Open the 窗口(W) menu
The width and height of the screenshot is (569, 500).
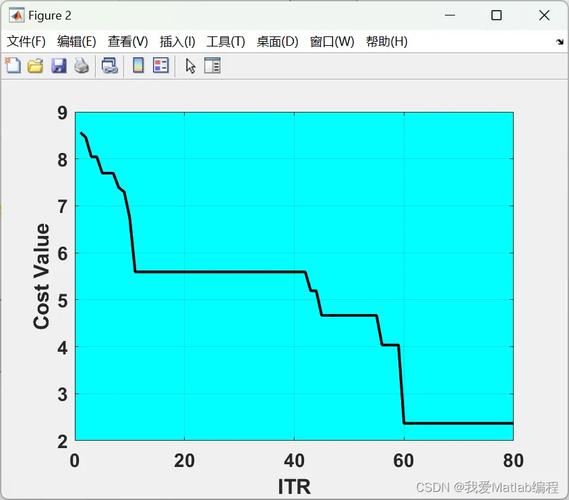(x=332, y=41)
